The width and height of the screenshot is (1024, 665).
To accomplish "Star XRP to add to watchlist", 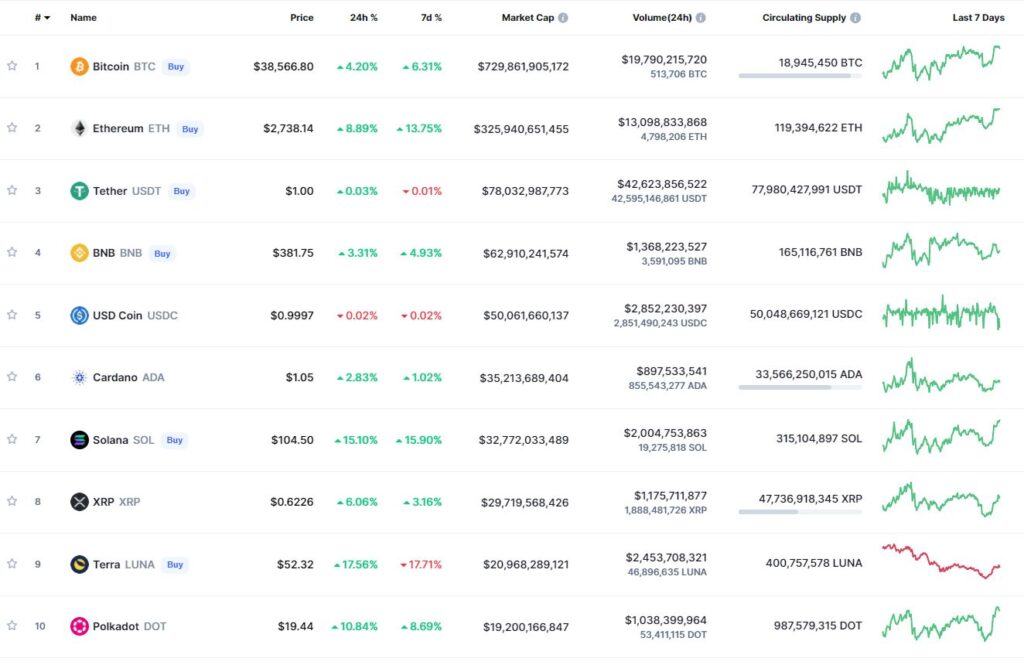I will pyautogui.click(x=12, y=501).
